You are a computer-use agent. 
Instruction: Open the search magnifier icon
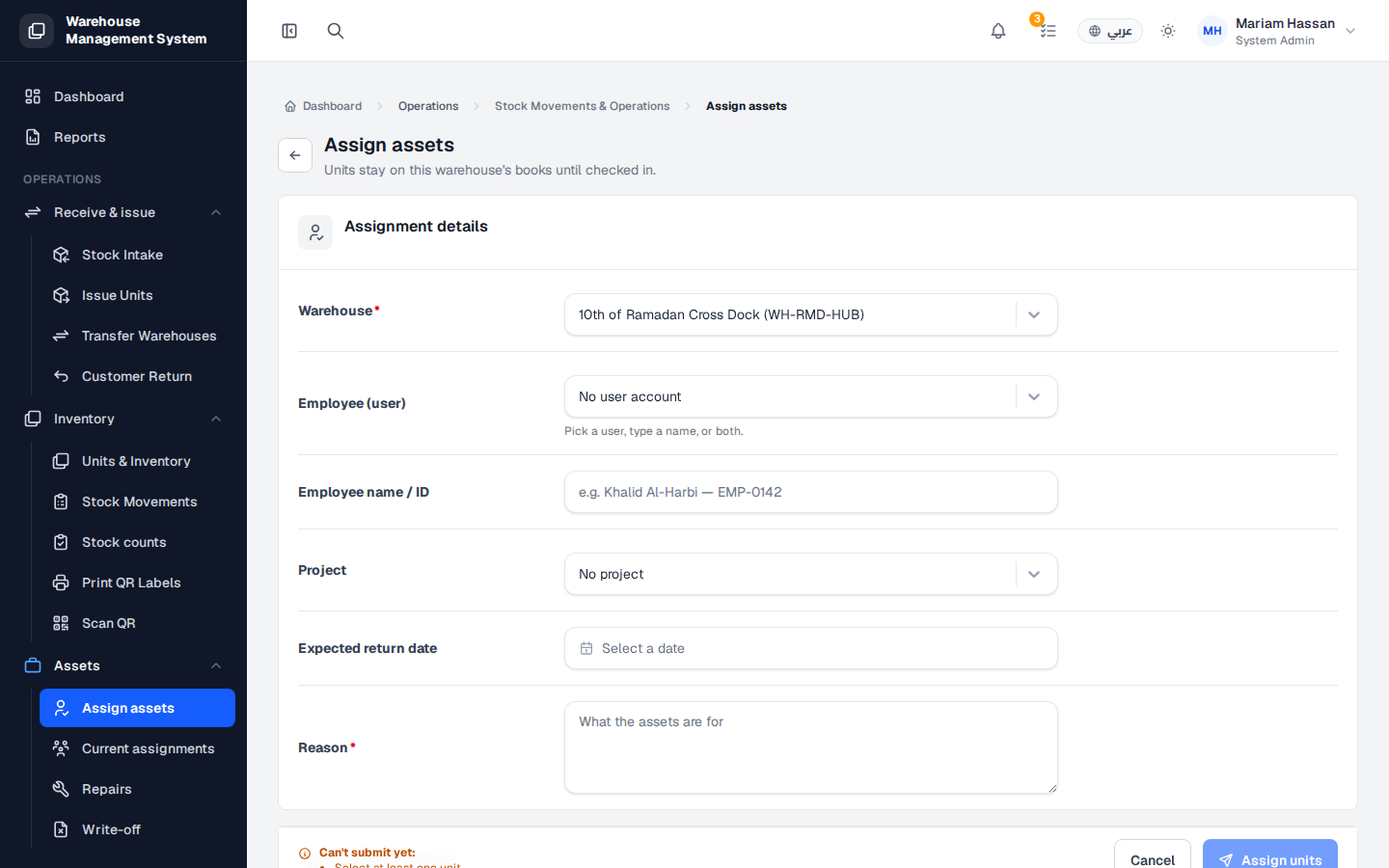pyautogui.click(x=336, y=31)
